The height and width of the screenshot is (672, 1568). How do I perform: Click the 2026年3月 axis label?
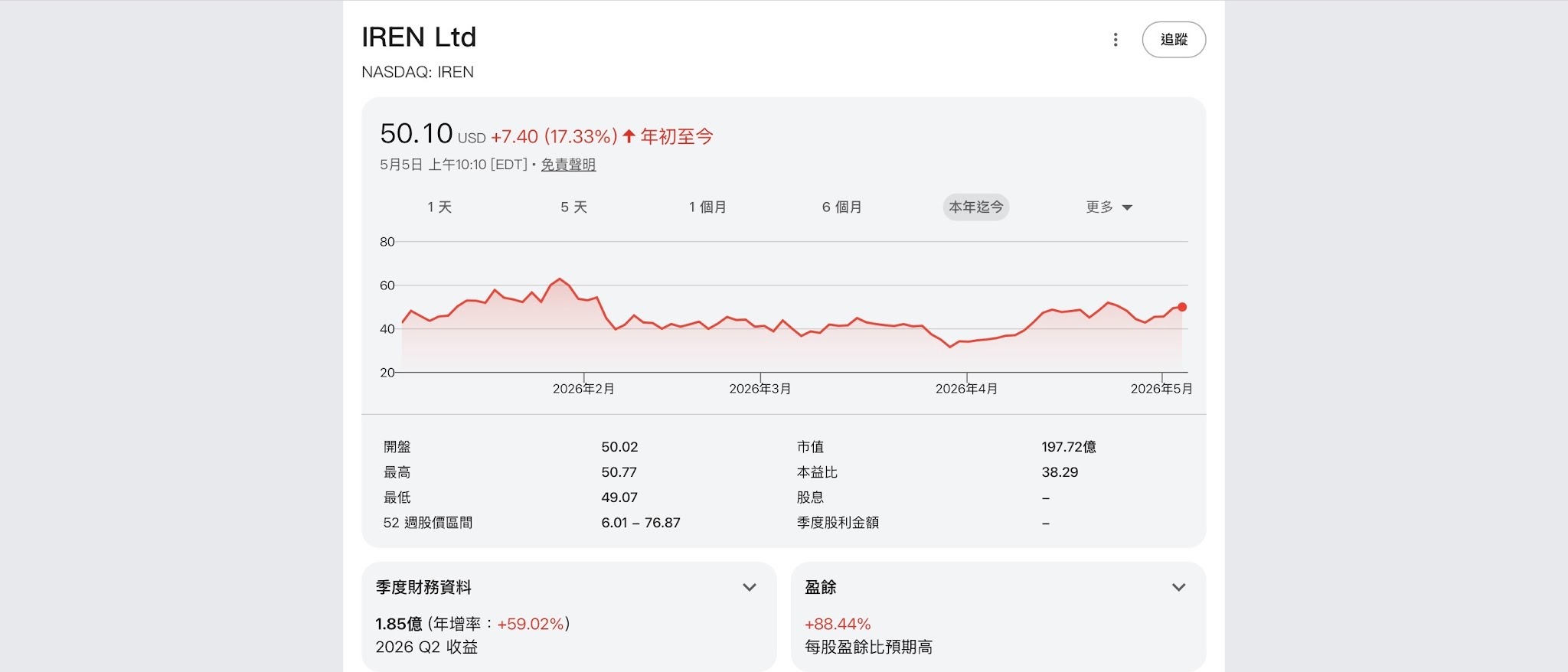pos(759,389)
